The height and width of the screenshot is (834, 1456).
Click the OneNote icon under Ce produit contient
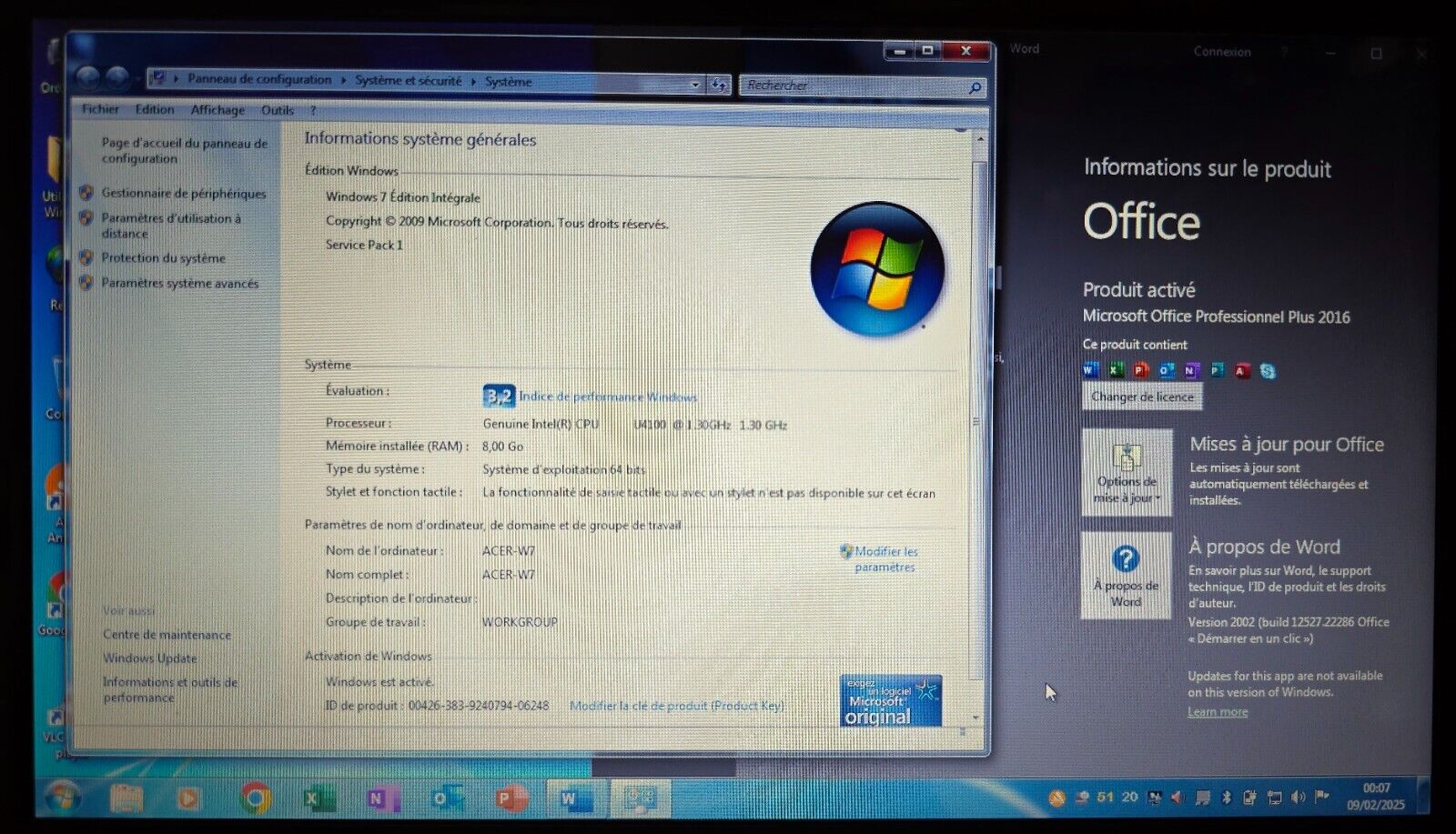pyautogui.click(x=1191, y=370)
